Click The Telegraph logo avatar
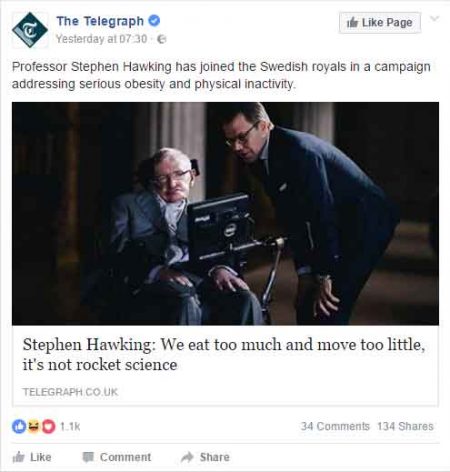 pos(30,30)
